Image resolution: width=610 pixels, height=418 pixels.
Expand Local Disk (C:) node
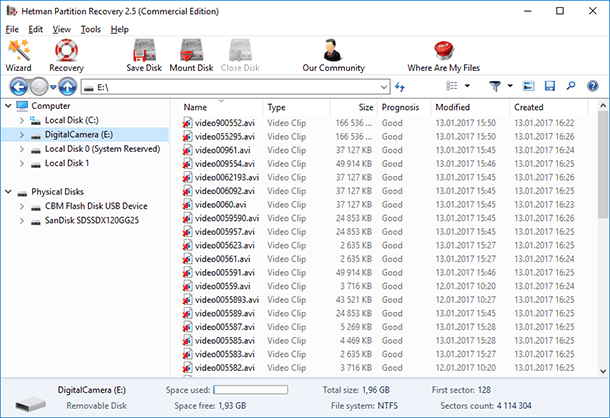click(22, 120)
